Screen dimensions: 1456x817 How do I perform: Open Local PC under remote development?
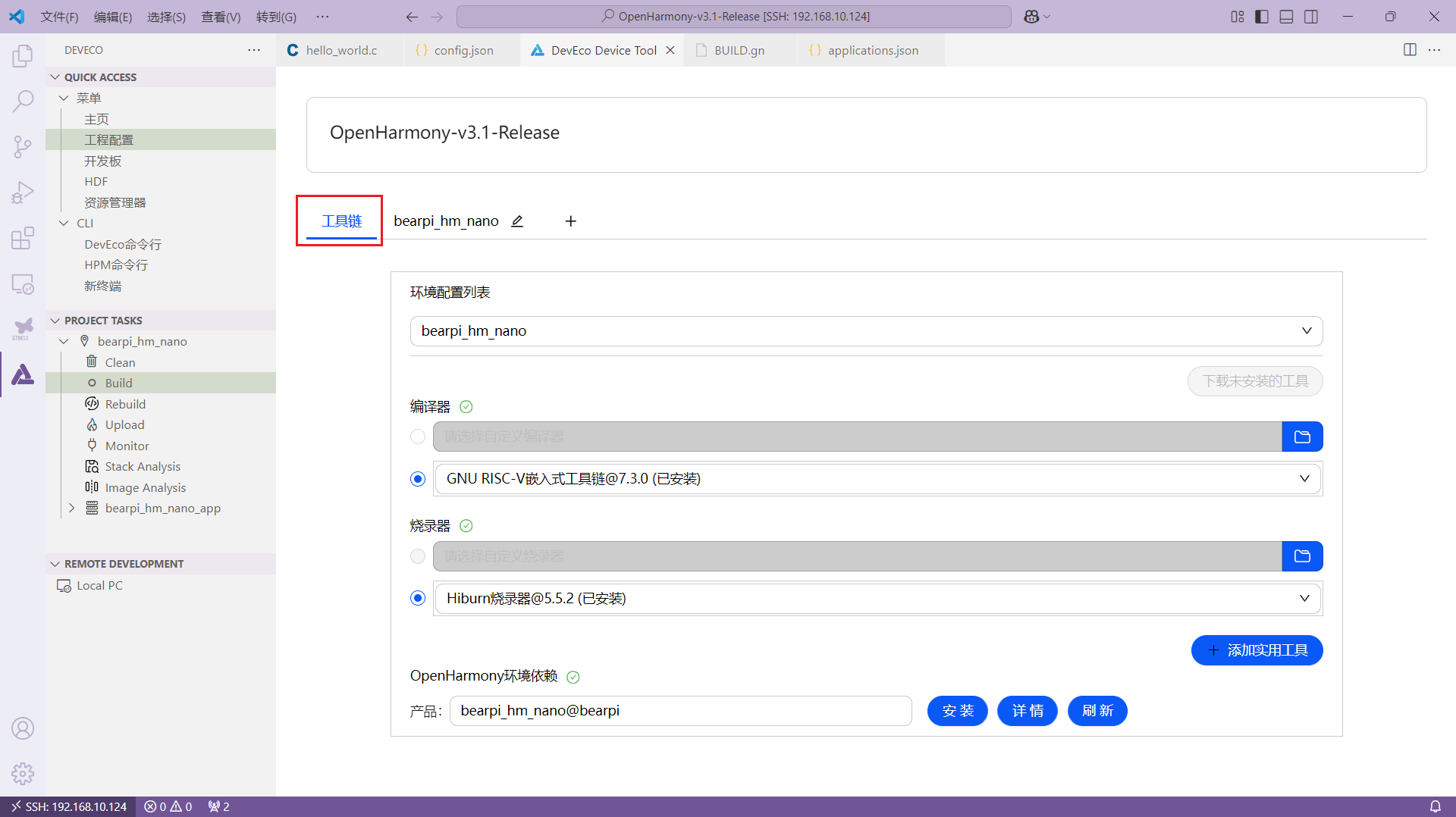coord(161,585)
